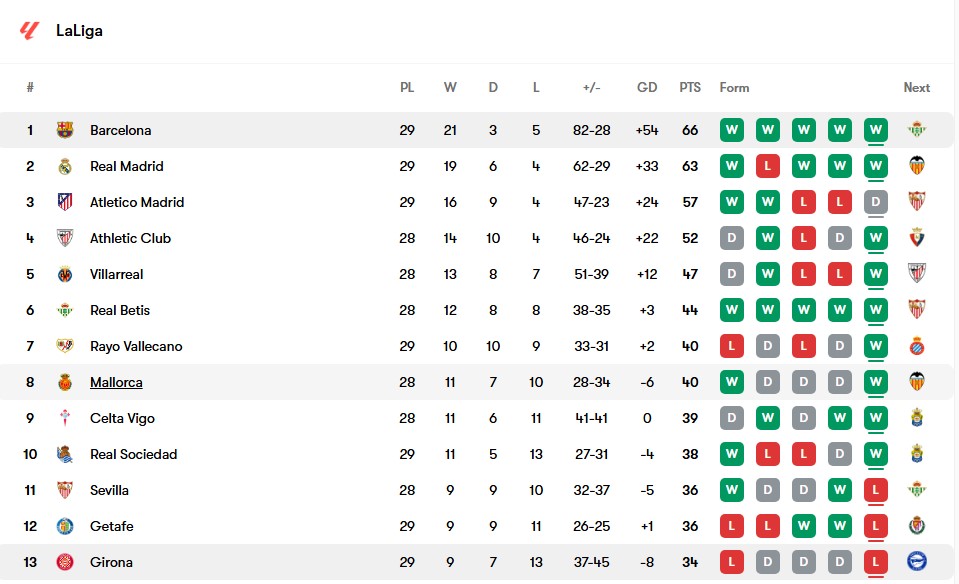Open Barcelona's next opponent Real Betis badge
This screenshot has height=584, width=959.
(x=916, y=130)
